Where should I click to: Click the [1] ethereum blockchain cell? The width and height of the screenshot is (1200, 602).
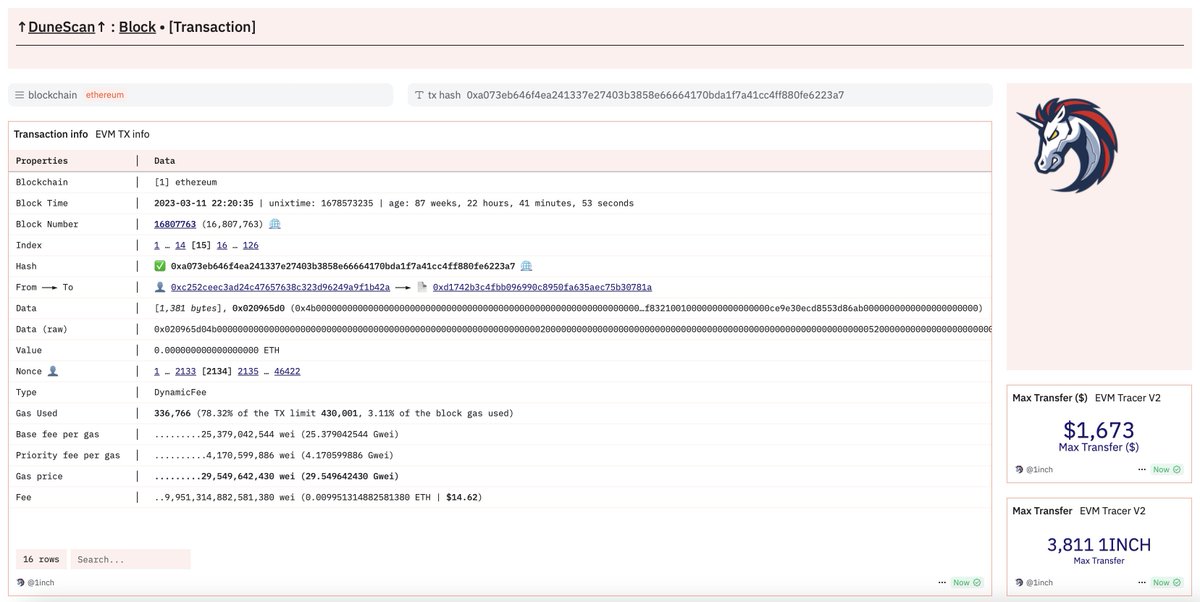coord(185,182)
